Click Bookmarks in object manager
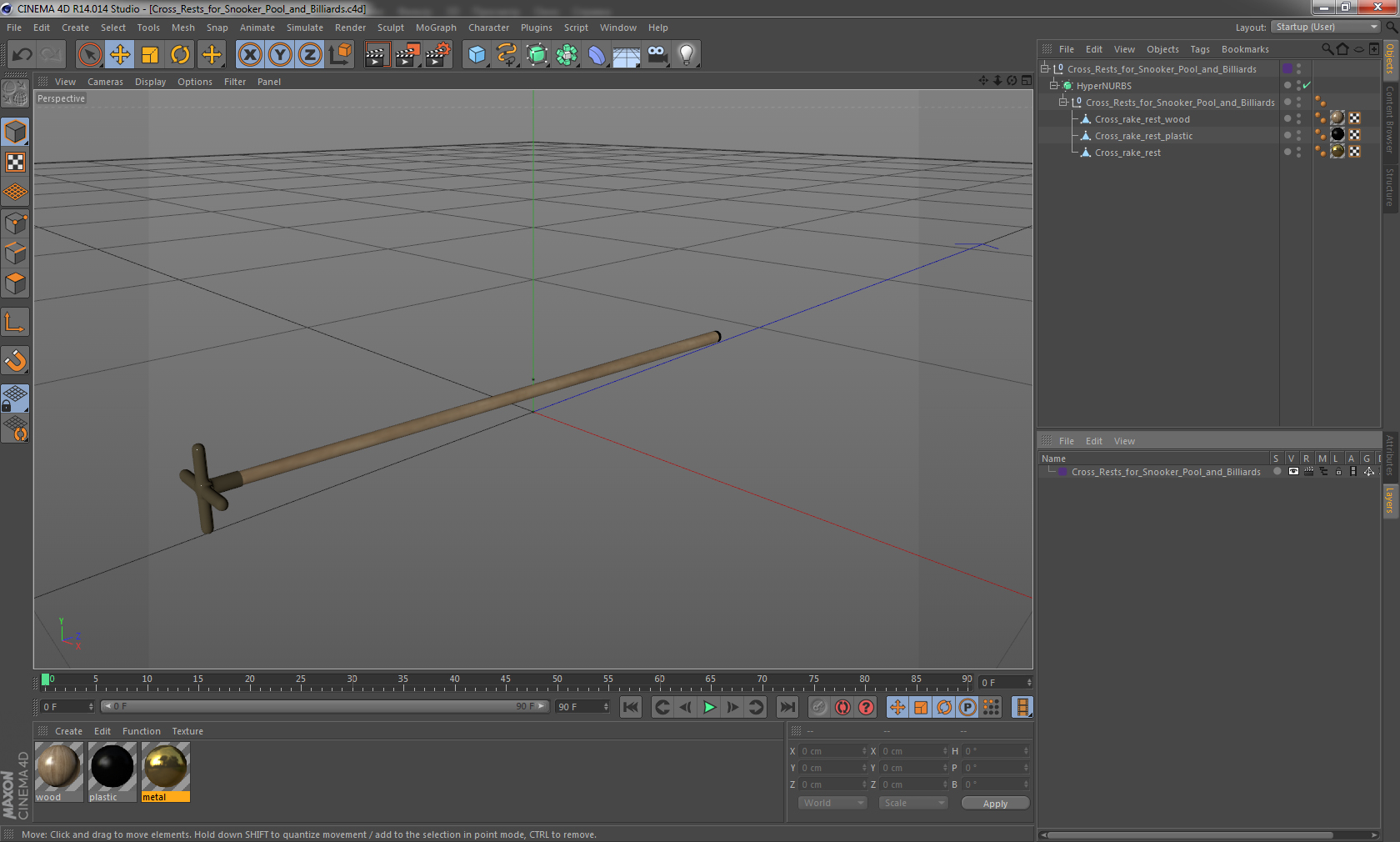 (x=1245, y=49)
